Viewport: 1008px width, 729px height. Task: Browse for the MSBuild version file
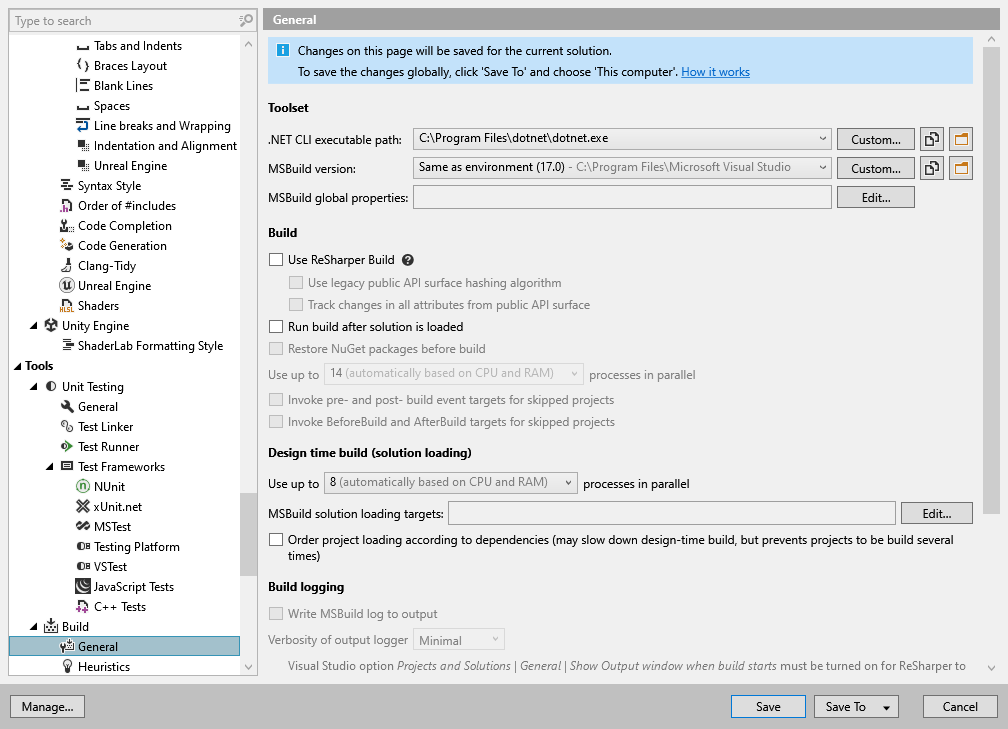tap(961, 168)
